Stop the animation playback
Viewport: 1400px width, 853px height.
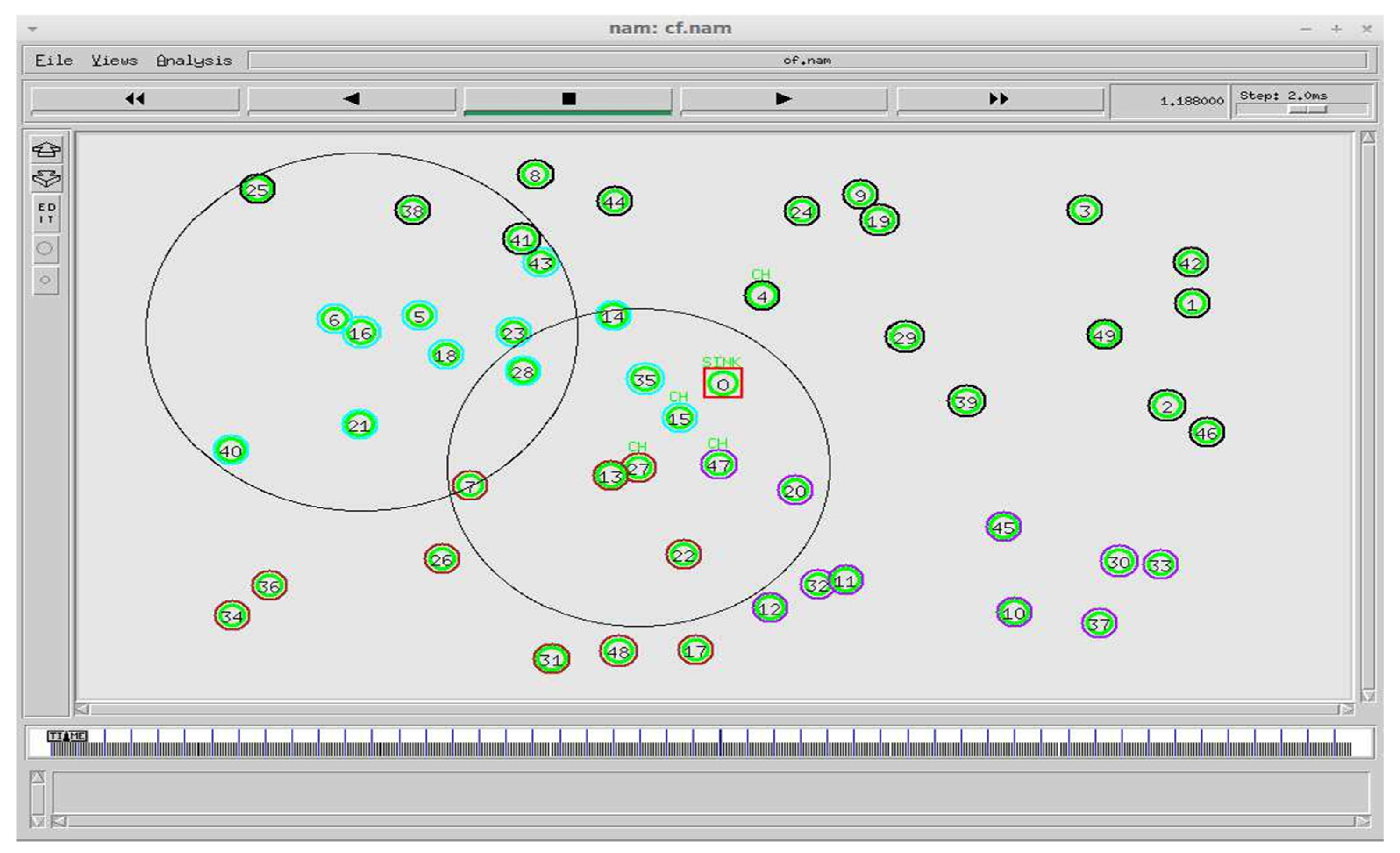point(568,100)
